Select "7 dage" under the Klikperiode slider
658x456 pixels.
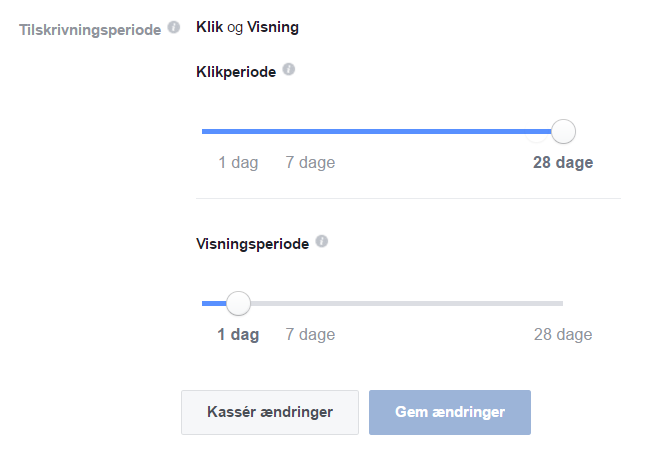(x=310, y=163)
